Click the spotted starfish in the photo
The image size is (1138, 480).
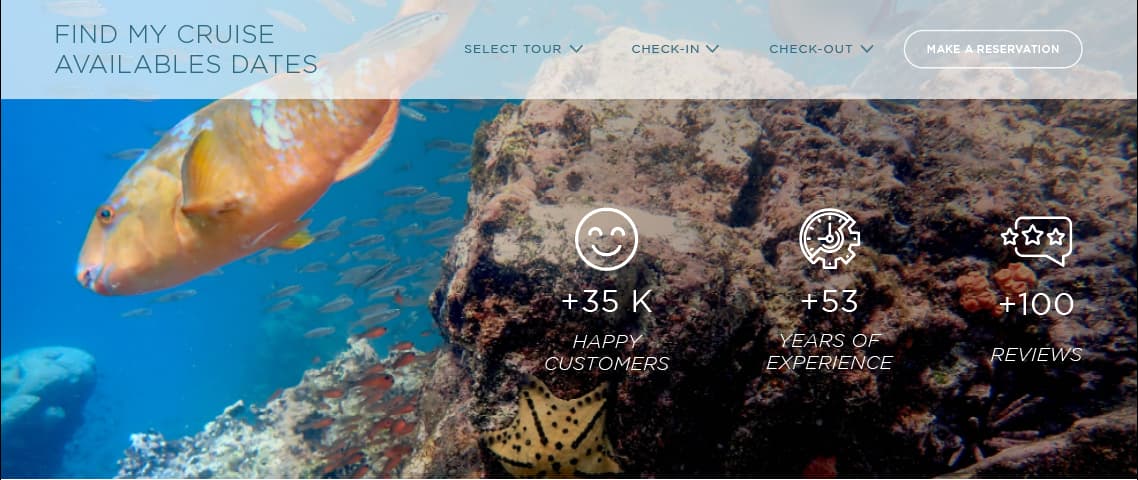pos(552,430)
